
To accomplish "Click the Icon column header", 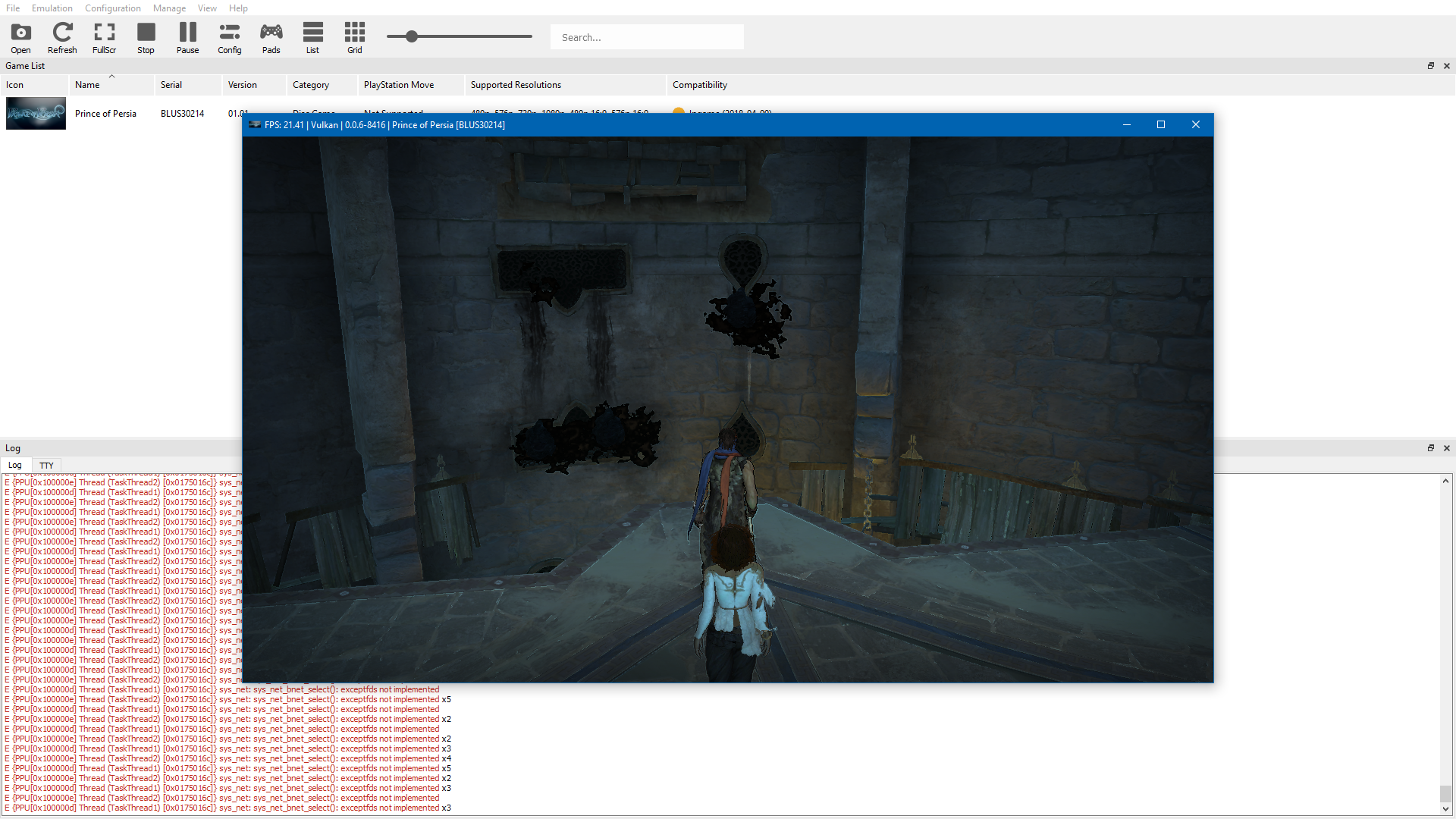I will tap(34, 85).
